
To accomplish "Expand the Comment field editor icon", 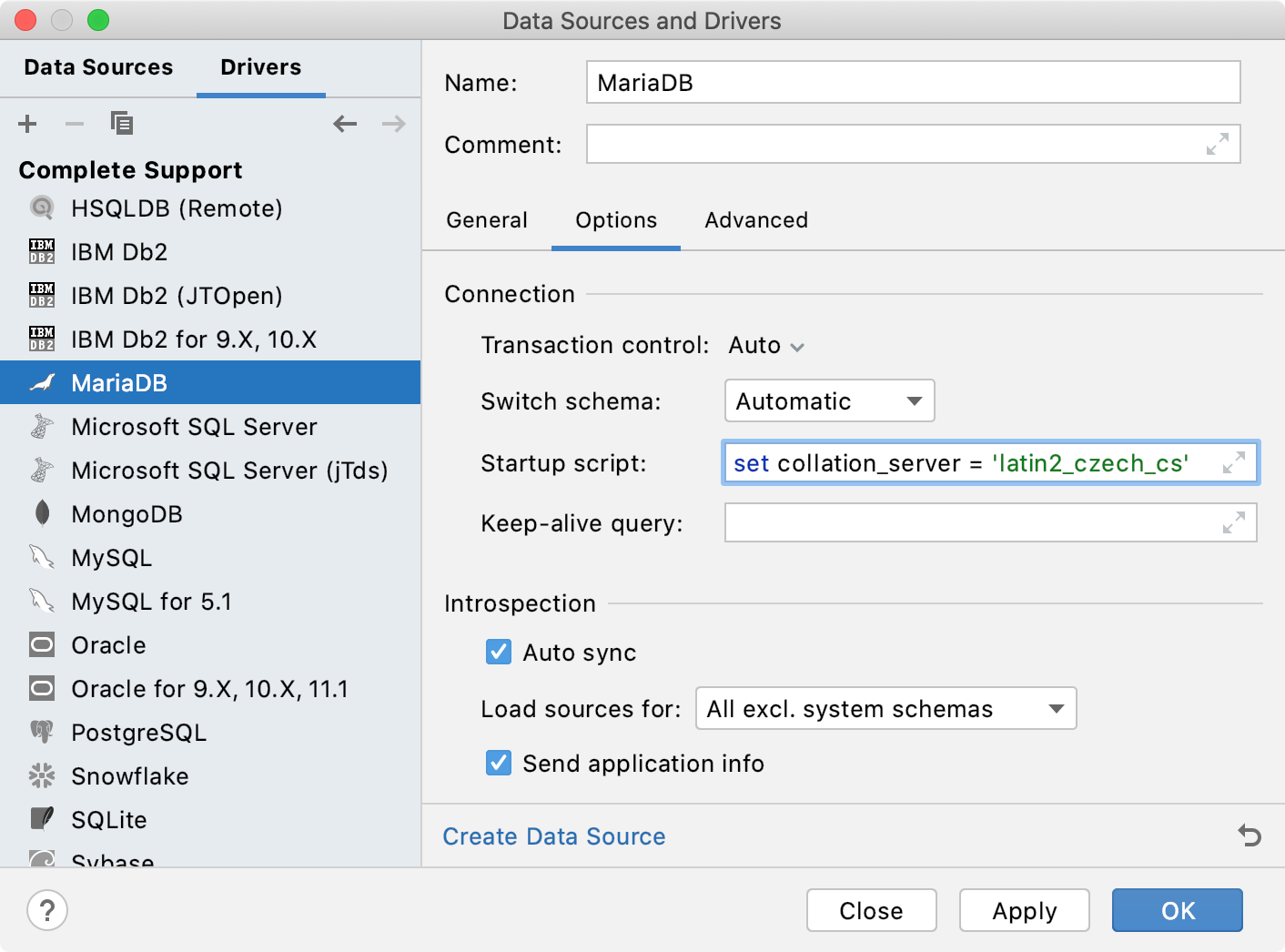I will point(1219,144).
